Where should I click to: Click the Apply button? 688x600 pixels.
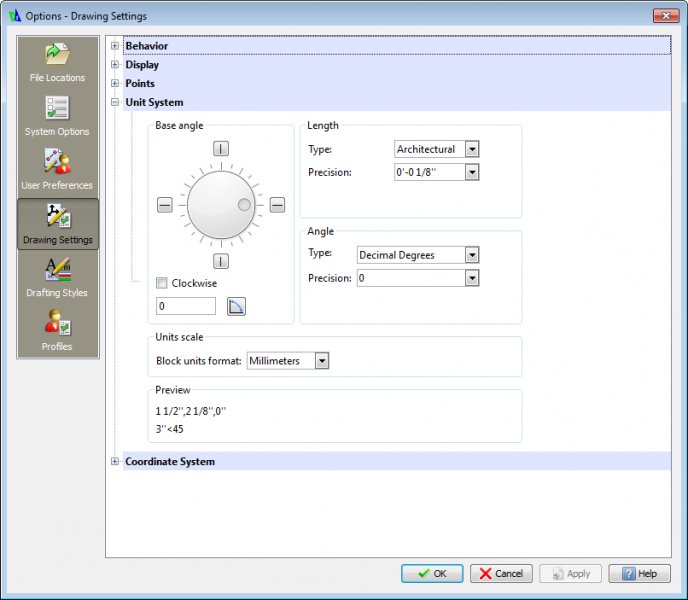click(x=570, y=574)
